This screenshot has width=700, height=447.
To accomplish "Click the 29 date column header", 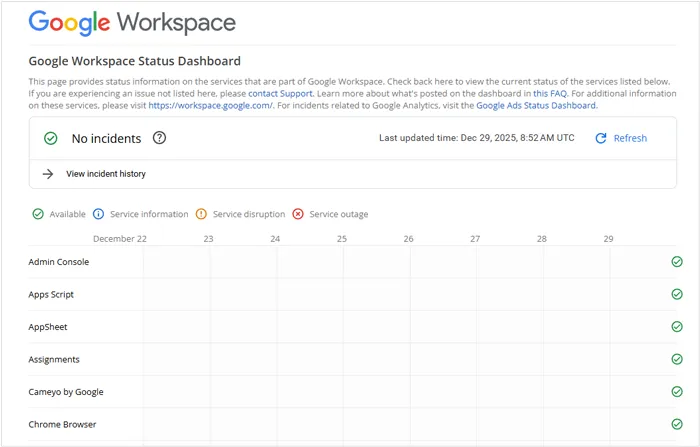I will tap(608, 239).
